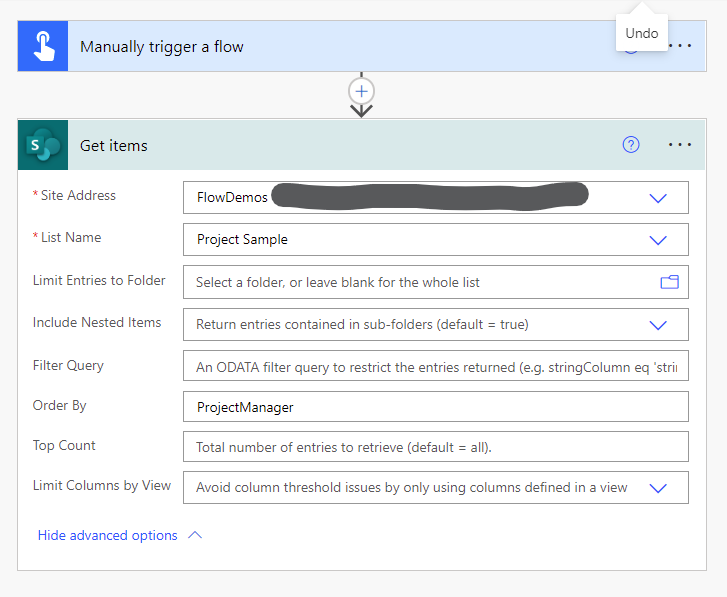
Task: Expand the Include Nested Items dropdown
Action: [x=658, y=325]
